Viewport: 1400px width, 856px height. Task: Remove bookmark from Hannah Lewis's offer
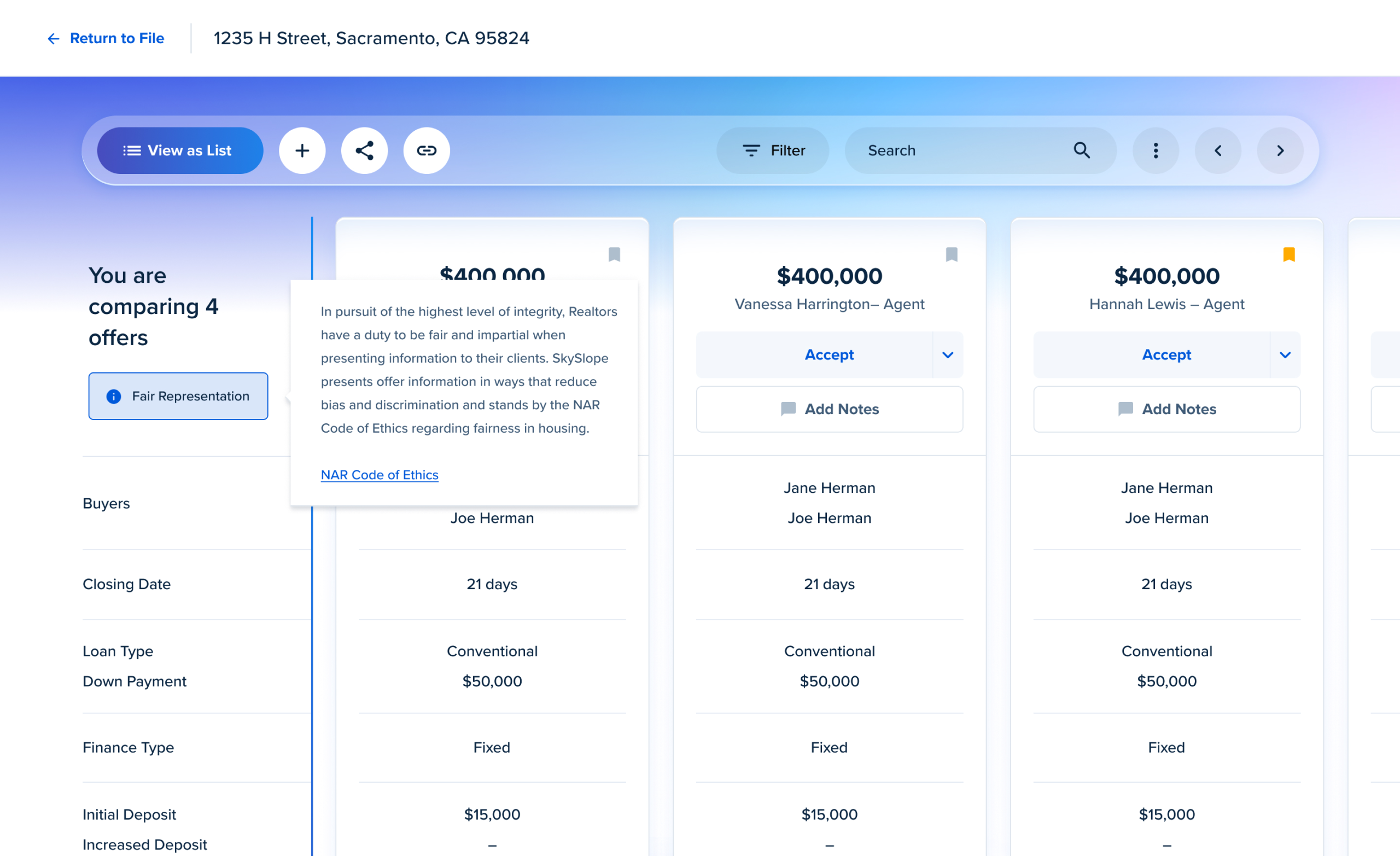[x=1288, y=255]
